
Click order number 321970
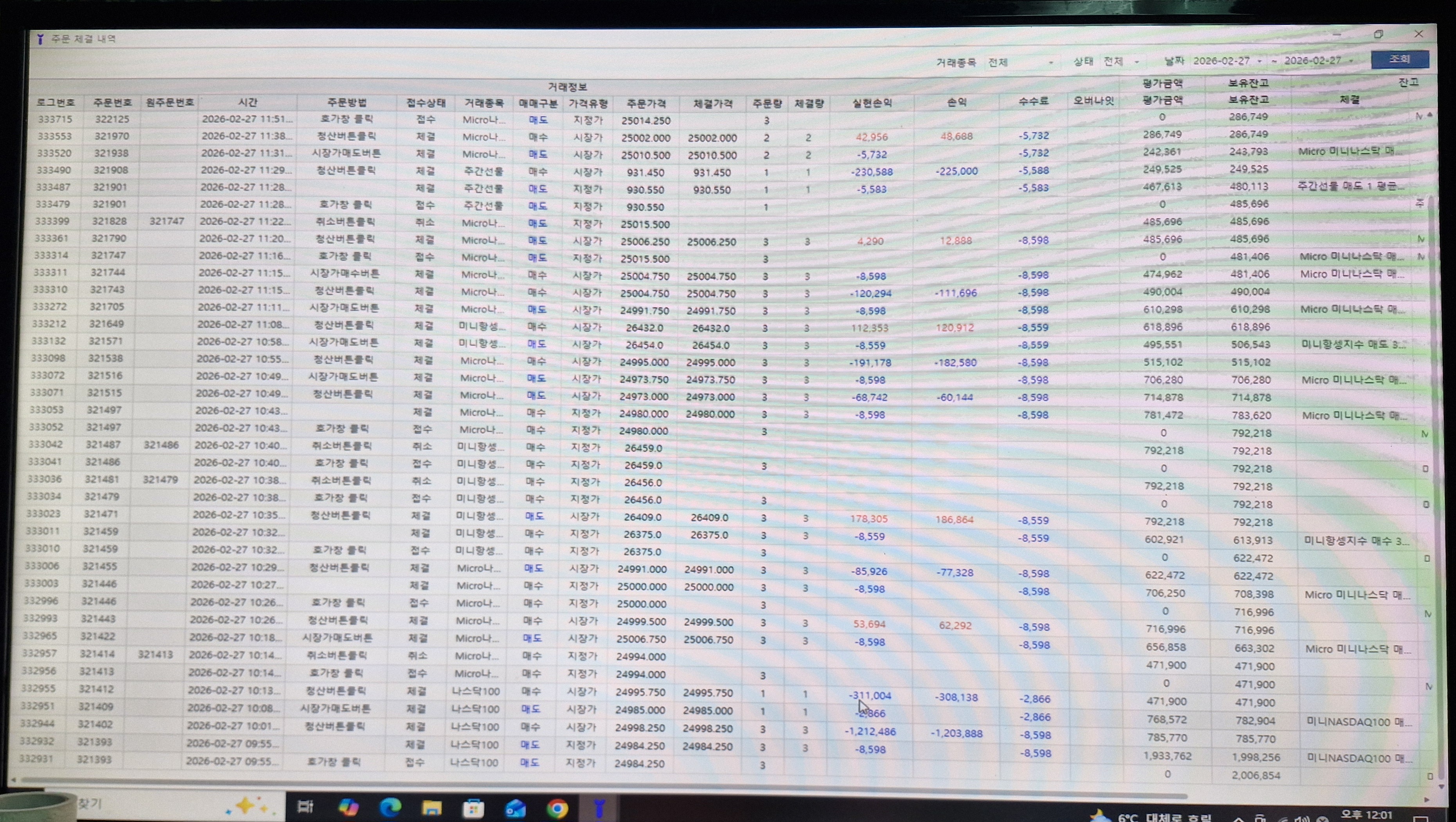click(x=111, y=136)
